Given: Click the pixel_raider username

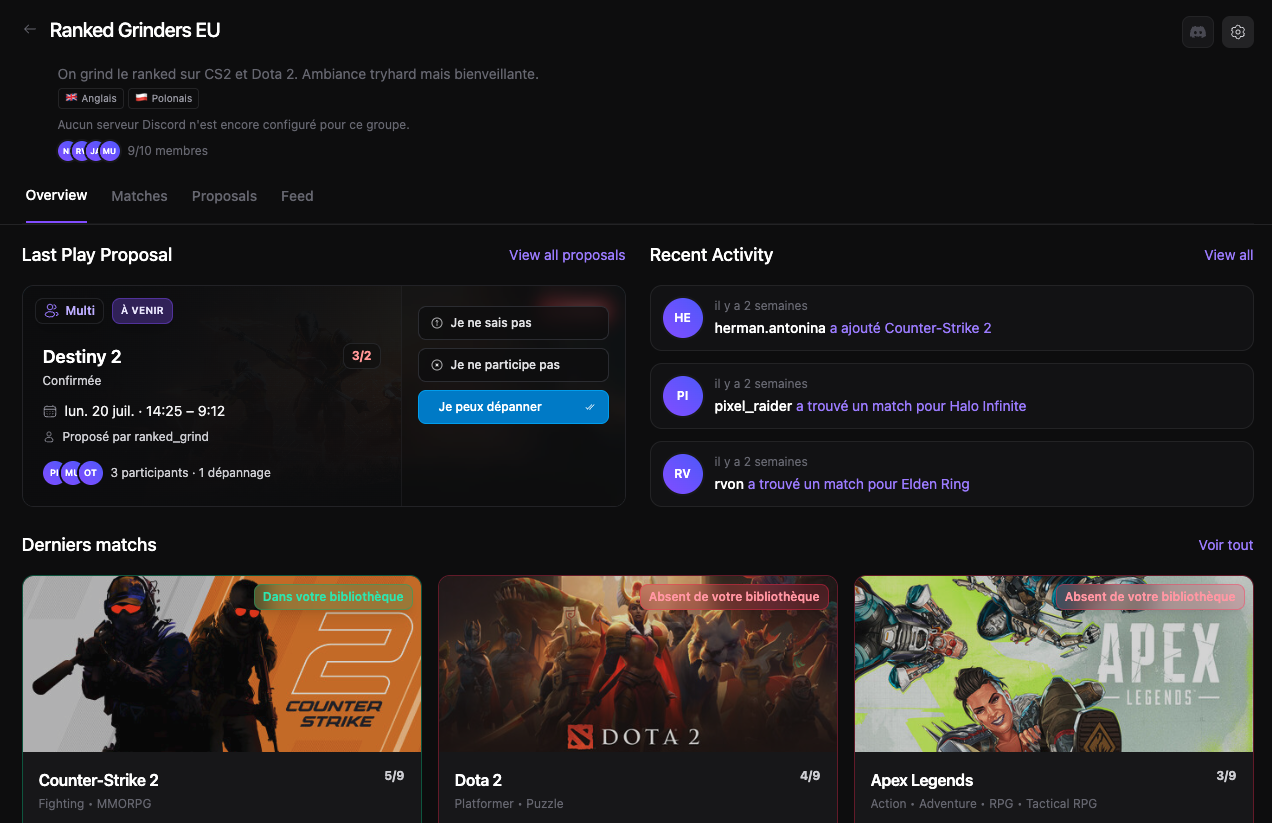Looking at the screenshot, I should (x=753, y=406).
